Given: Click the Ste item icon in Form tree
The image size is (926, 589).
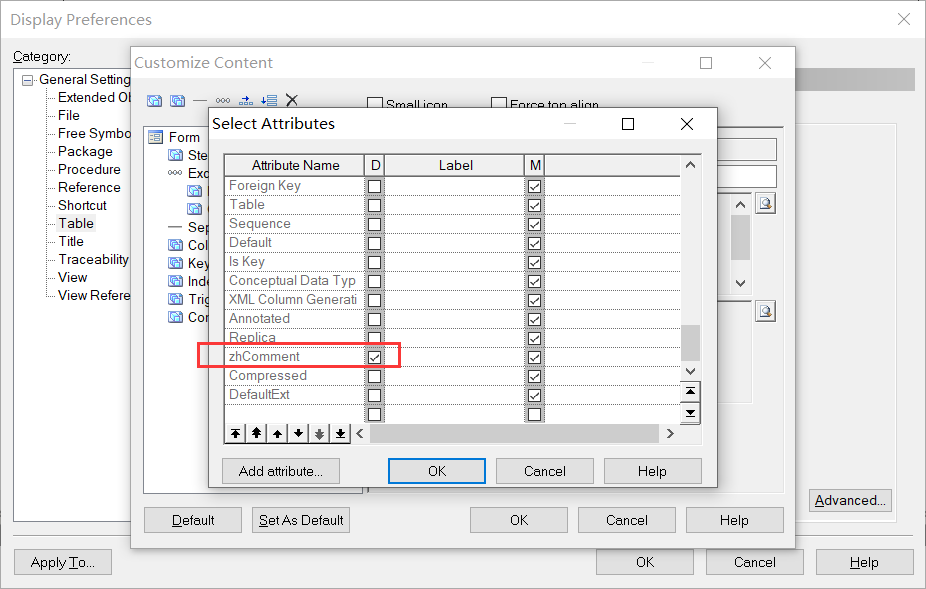Looking at the screenshot, I should coord(175,155).
